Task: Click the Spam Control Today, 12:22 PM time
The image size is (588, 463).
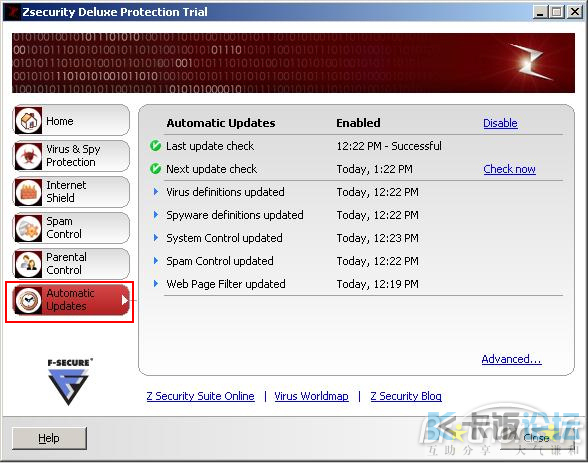Action: coord(378,261)
